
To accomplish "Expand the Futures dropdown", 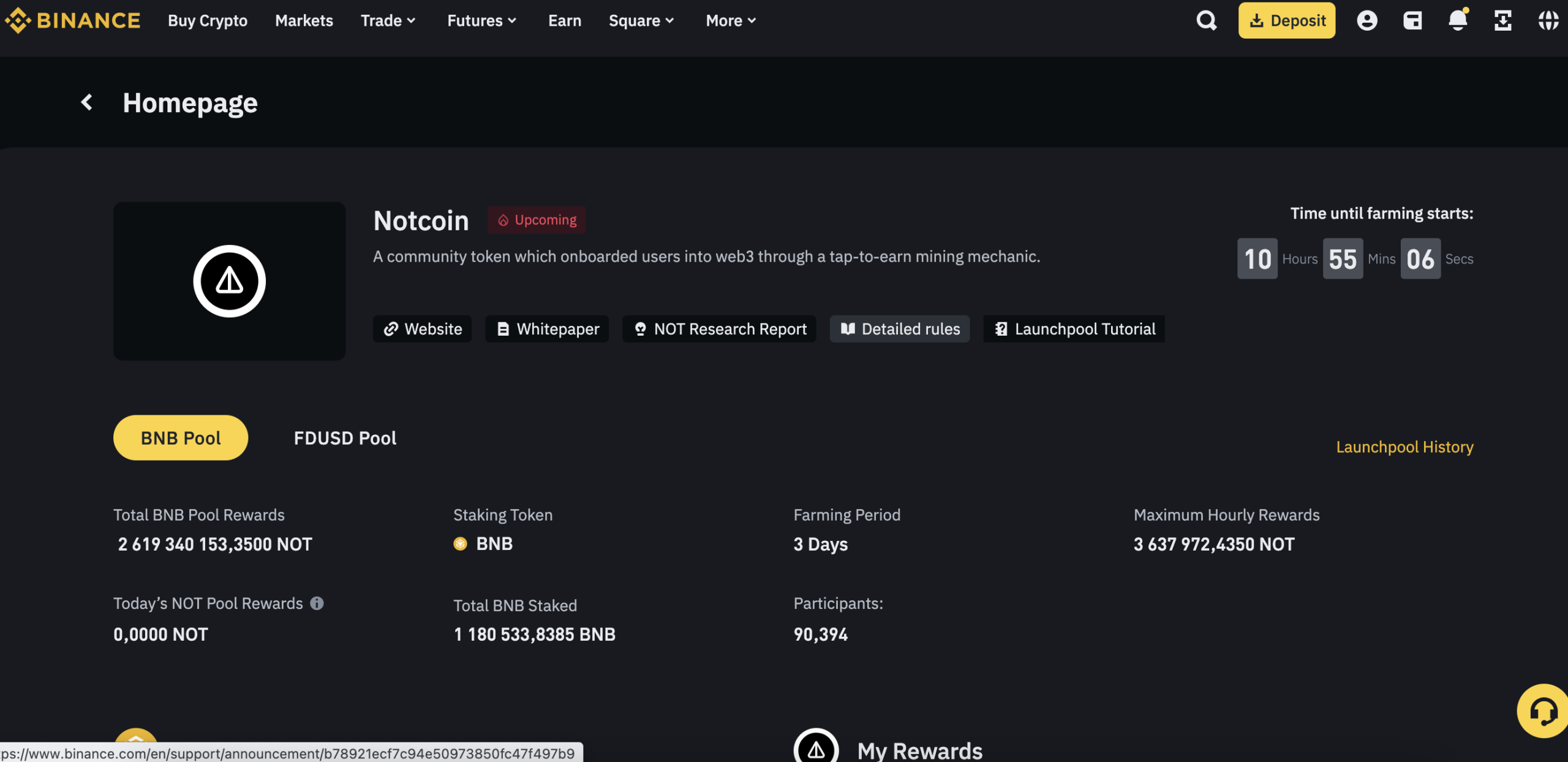I will coord(482,20).
